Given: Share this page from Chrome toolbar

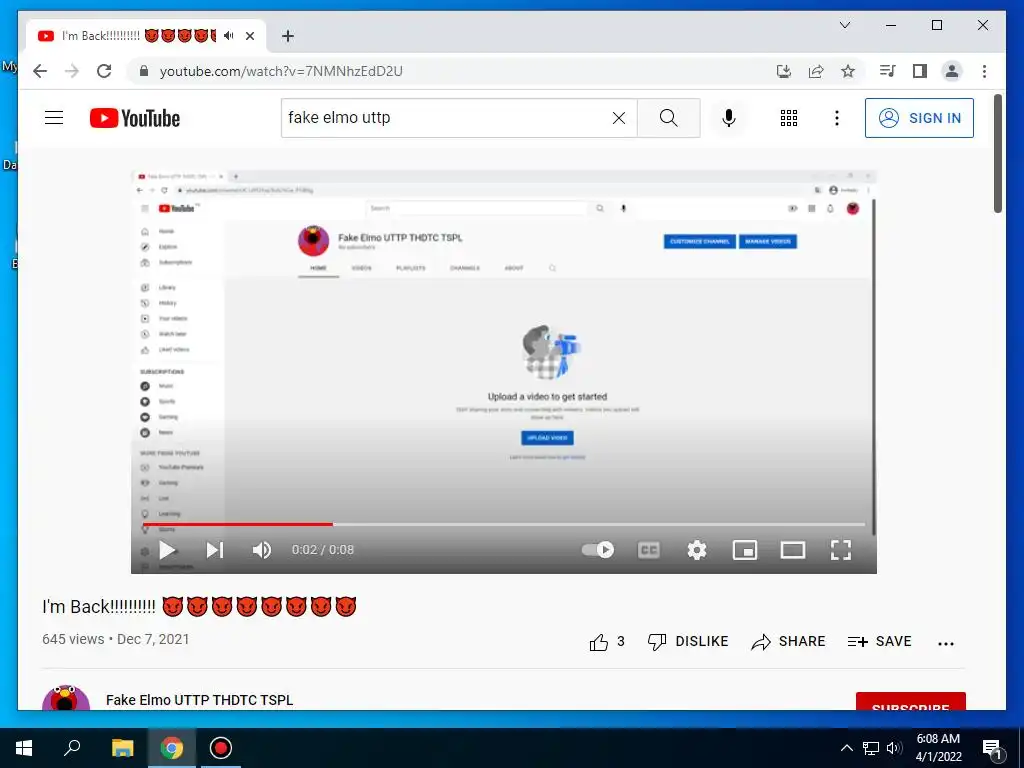Looking at the screenshot, I should [816, 71].
